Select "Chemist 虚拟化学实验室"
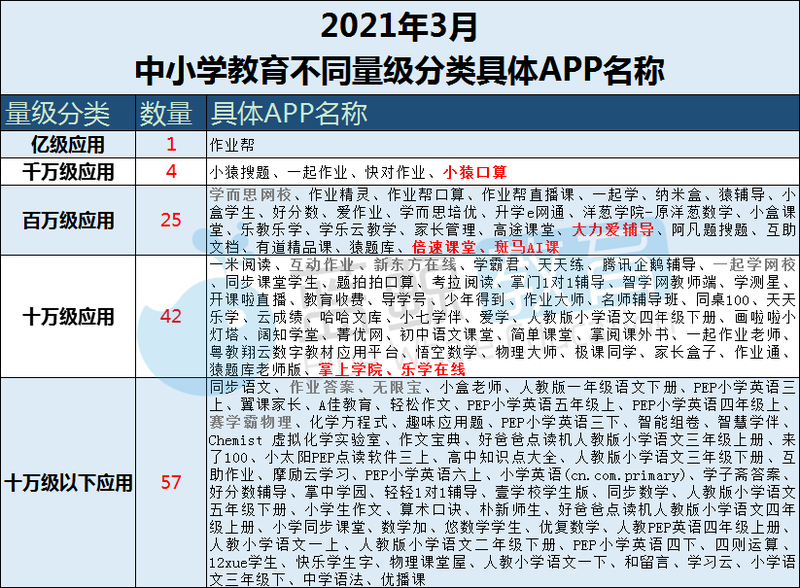 tap(294, 439)
